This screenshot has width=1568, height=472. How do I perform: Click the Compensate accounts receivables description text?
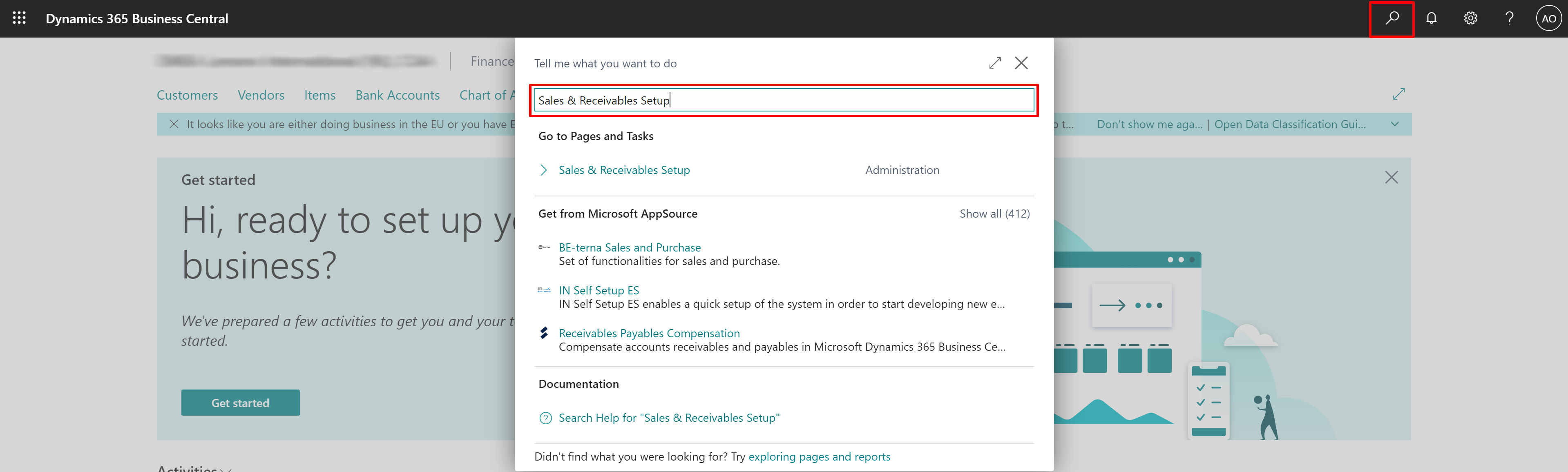pos(782,347)
